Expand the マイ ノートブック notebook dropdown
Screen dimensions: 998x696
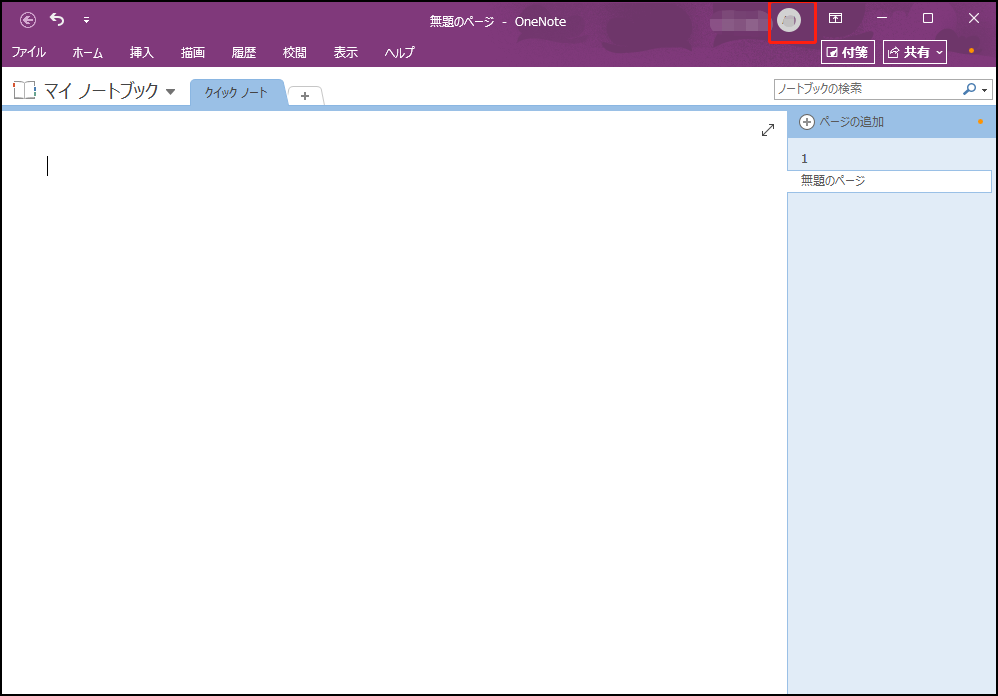tap(170, 92)
